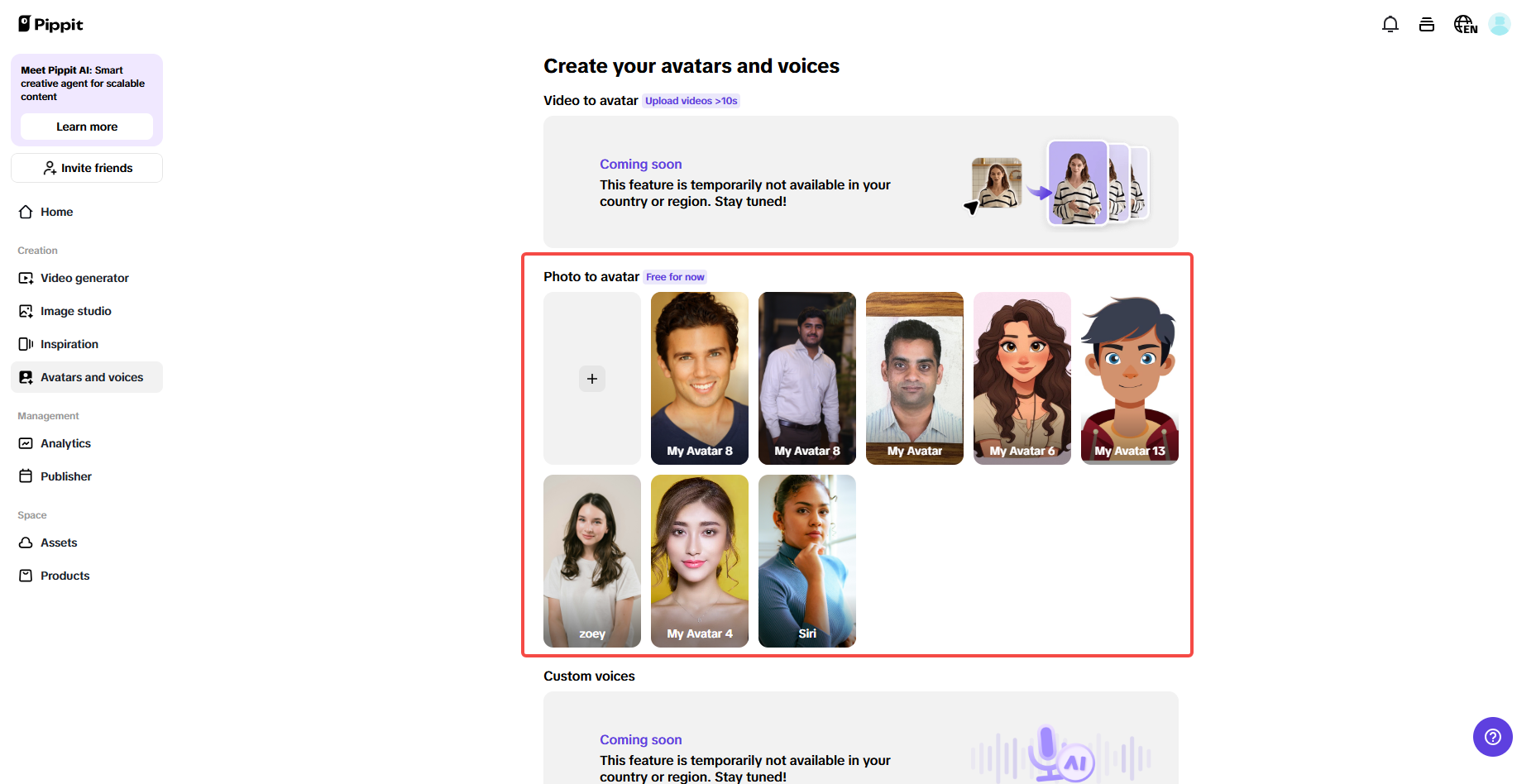Viewport: 1536px width, 784px height.
Task: Select the My Avatar 6 cartoon woman
Action: [x=1022, y=378]
